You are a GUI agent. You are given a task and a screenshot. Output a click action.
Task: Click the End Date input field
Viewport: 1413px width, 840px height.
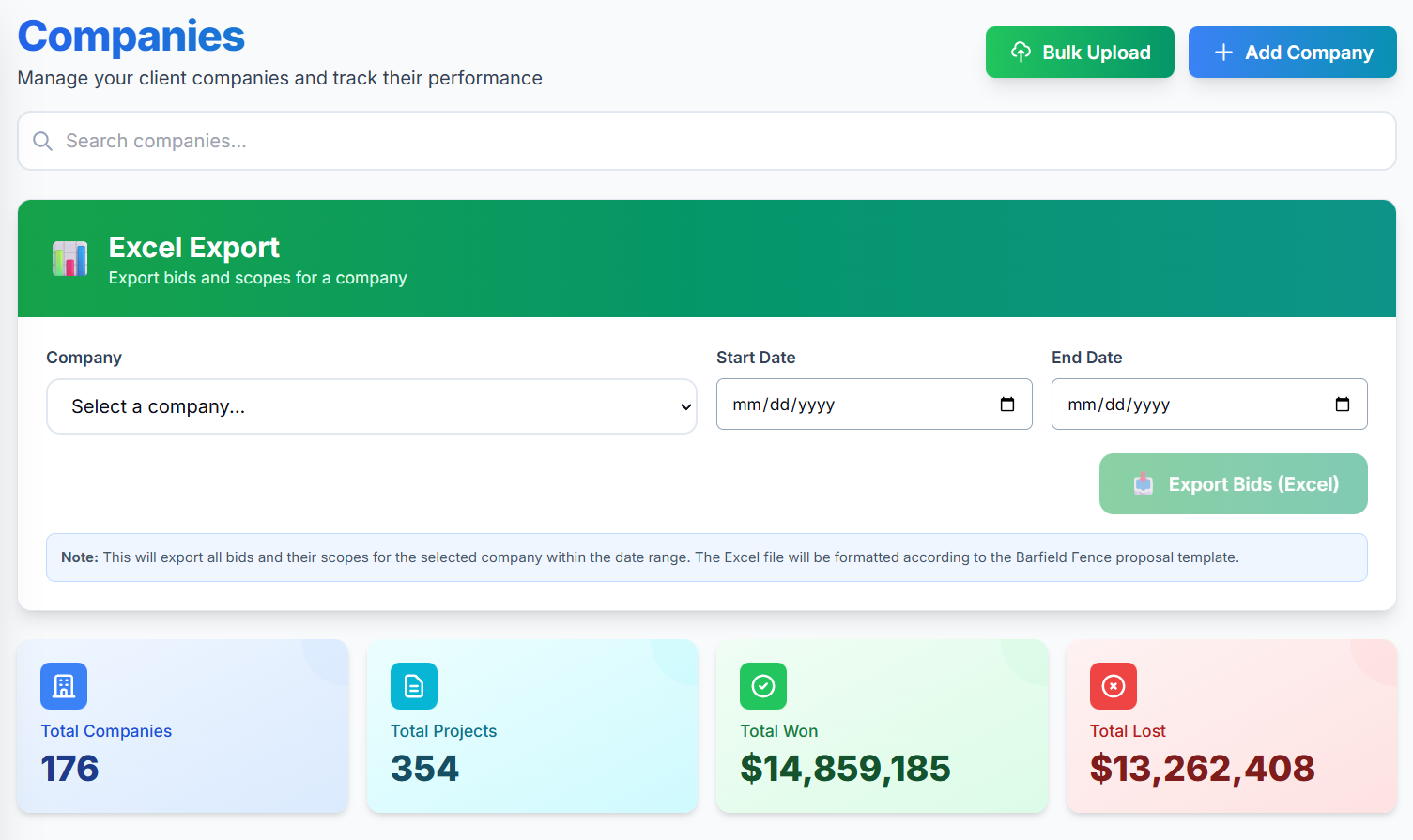[x=1183, y=405]
